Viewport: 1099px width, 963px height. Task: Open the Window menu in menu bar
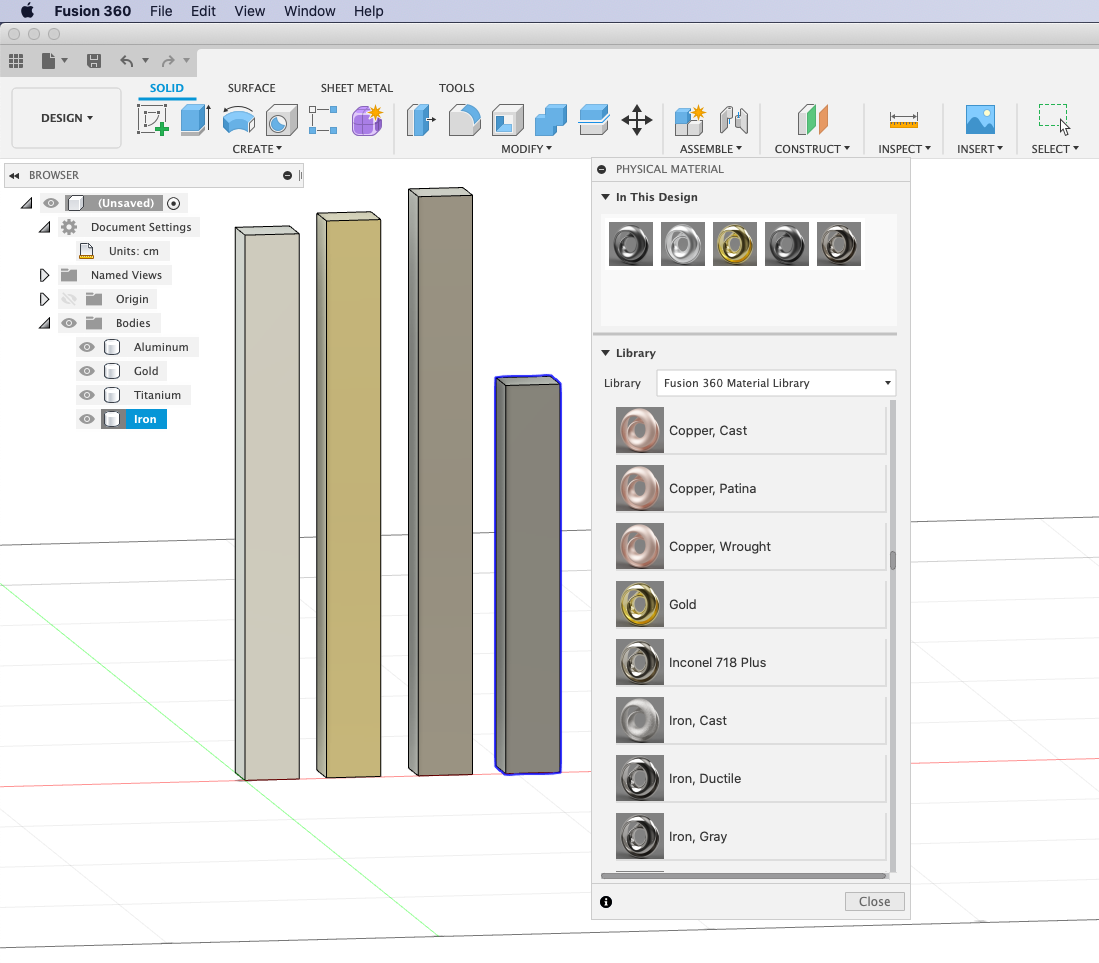click(309, 11)
